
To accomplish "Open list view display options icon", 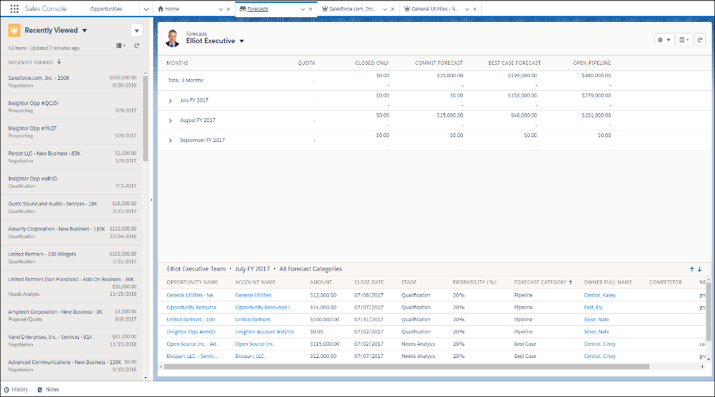I will pyautogui.click(x=120, y=46).
